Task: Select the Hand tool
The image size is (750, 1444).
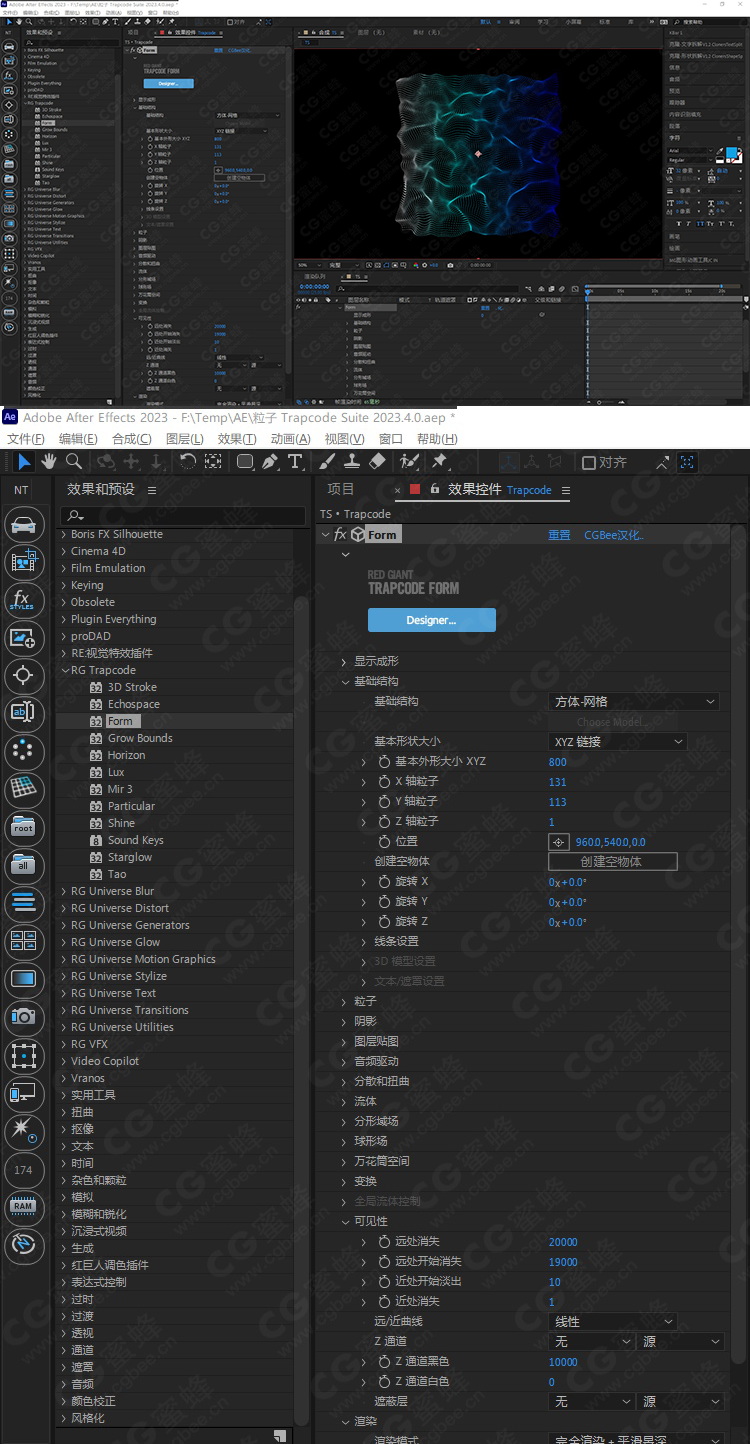Action: point(48,461)
